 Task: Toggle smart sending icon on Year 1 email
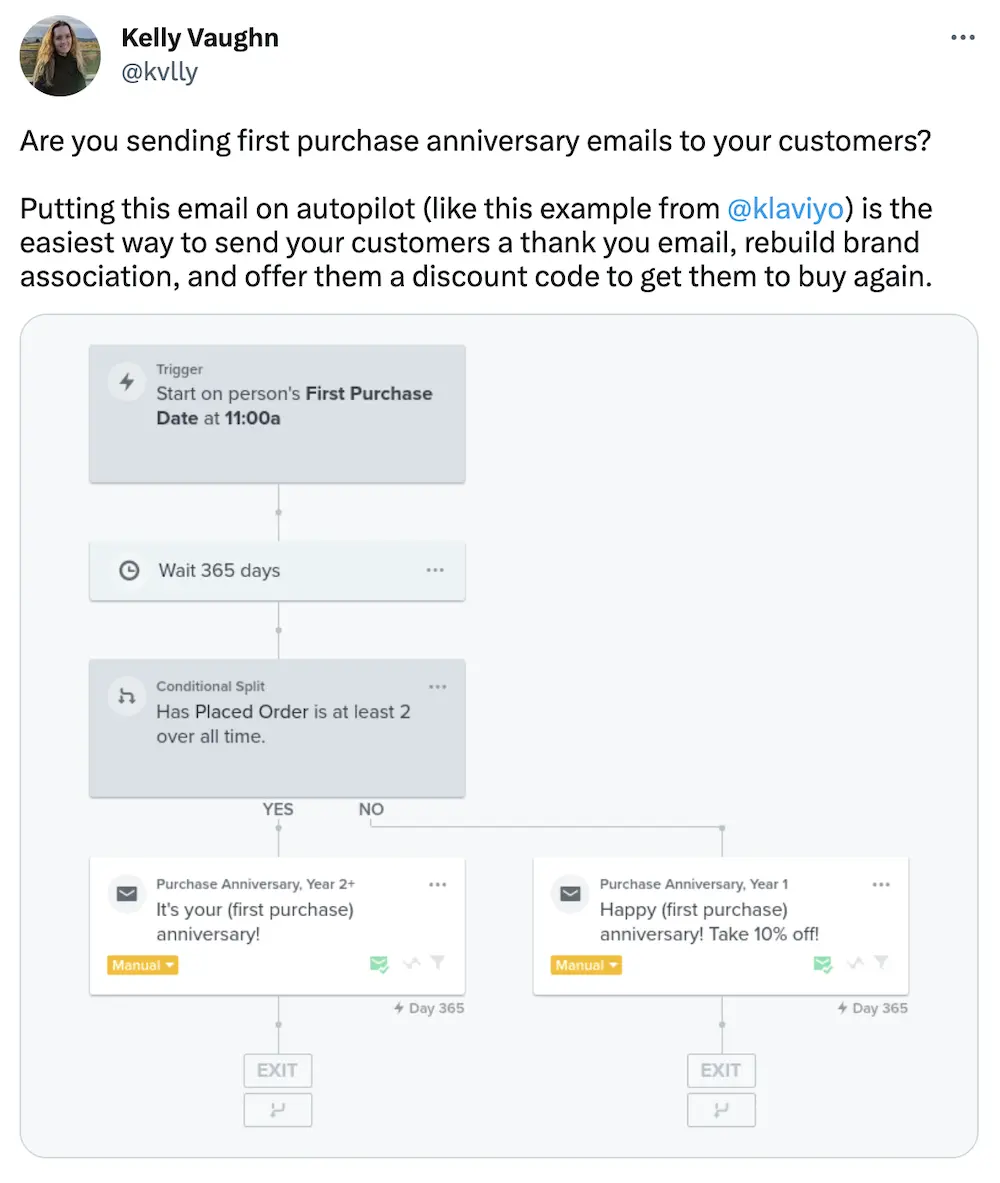pyautogui.click(x=823, y=964)
